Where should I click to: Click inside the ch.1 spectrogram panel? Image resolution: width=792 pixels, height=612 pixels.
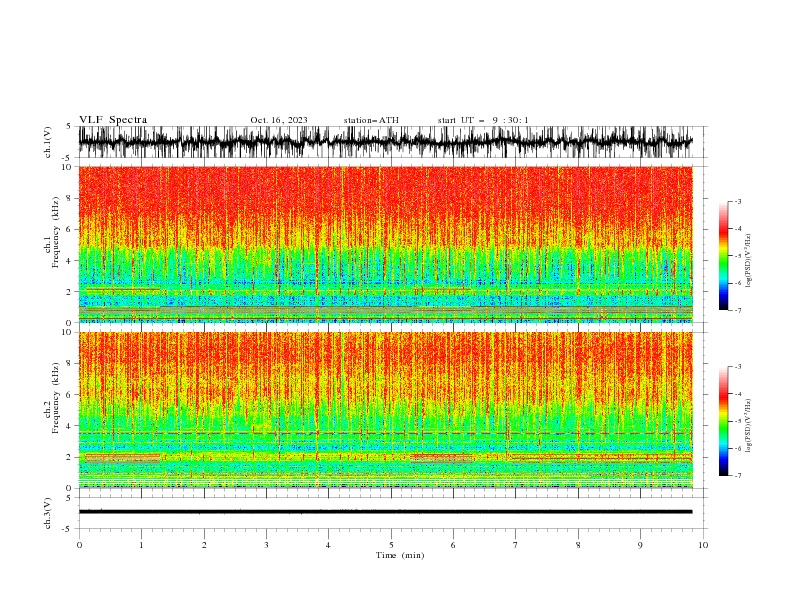[x=385, y=244]
